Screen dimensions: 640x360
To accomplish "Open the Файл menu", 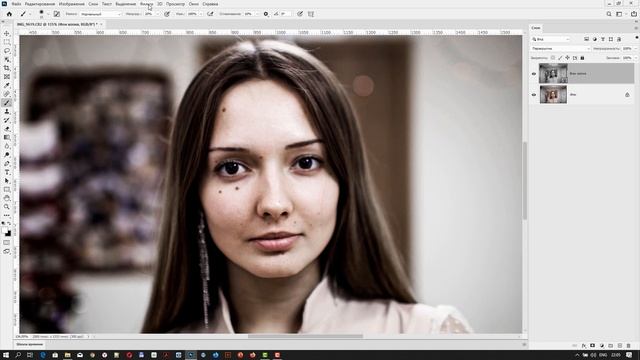I will (16, 4).
